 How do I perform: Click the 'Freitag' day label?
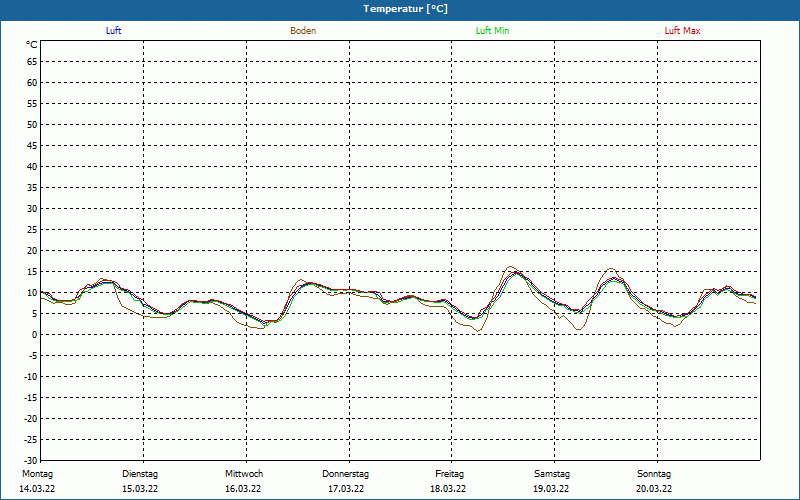click(449, 474)
